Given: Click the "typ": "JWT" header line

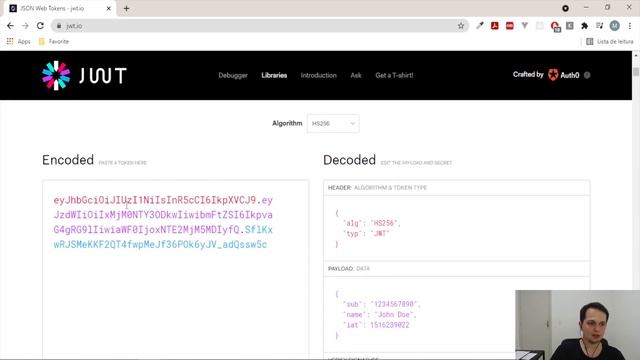Looking at the screenshot, I should pos(366,233).
